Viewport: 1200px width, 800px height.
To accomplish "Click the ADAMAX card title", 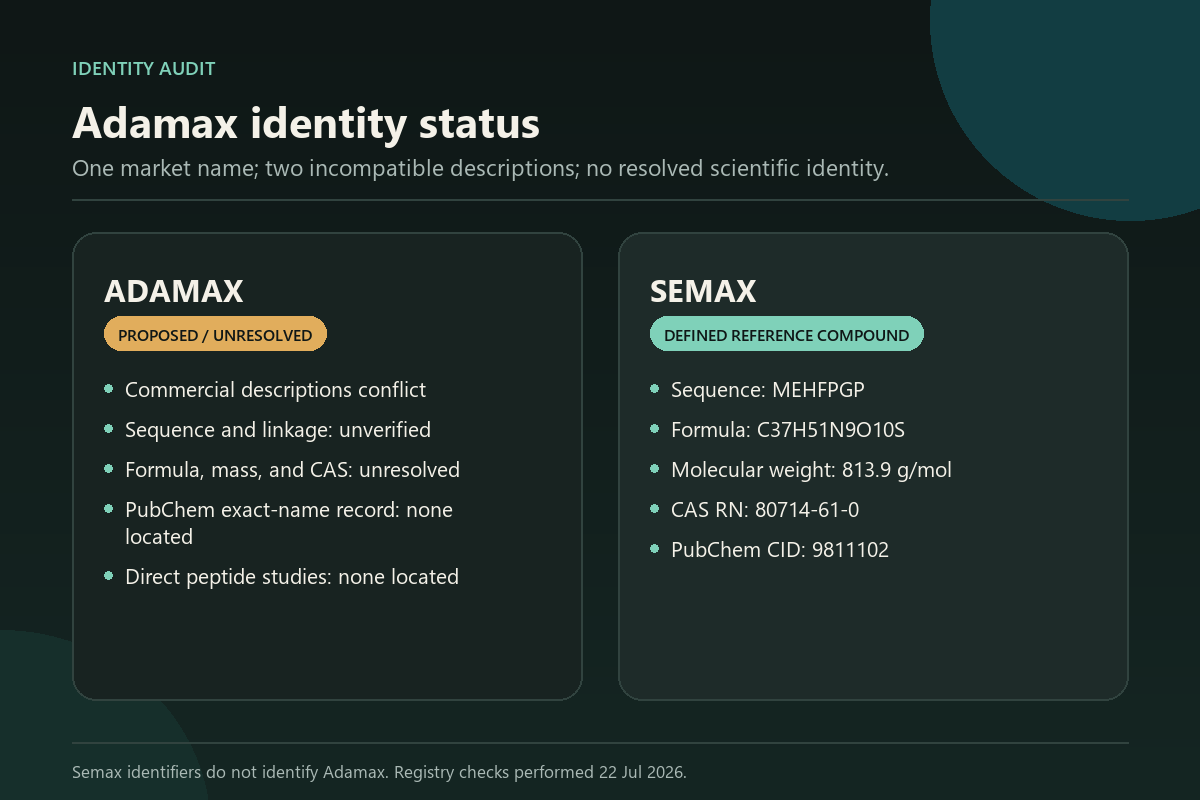I will coord(174,291).
